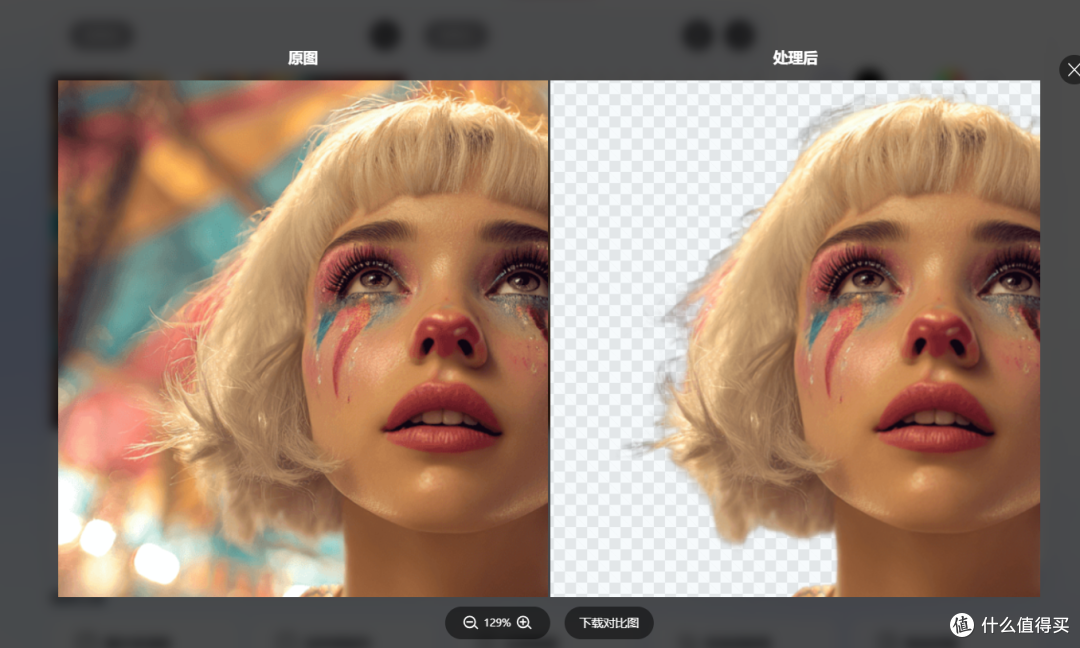Click the 原图 label
The height and width of the screenshot is (648, 1080).
click(x=303, y=58)
